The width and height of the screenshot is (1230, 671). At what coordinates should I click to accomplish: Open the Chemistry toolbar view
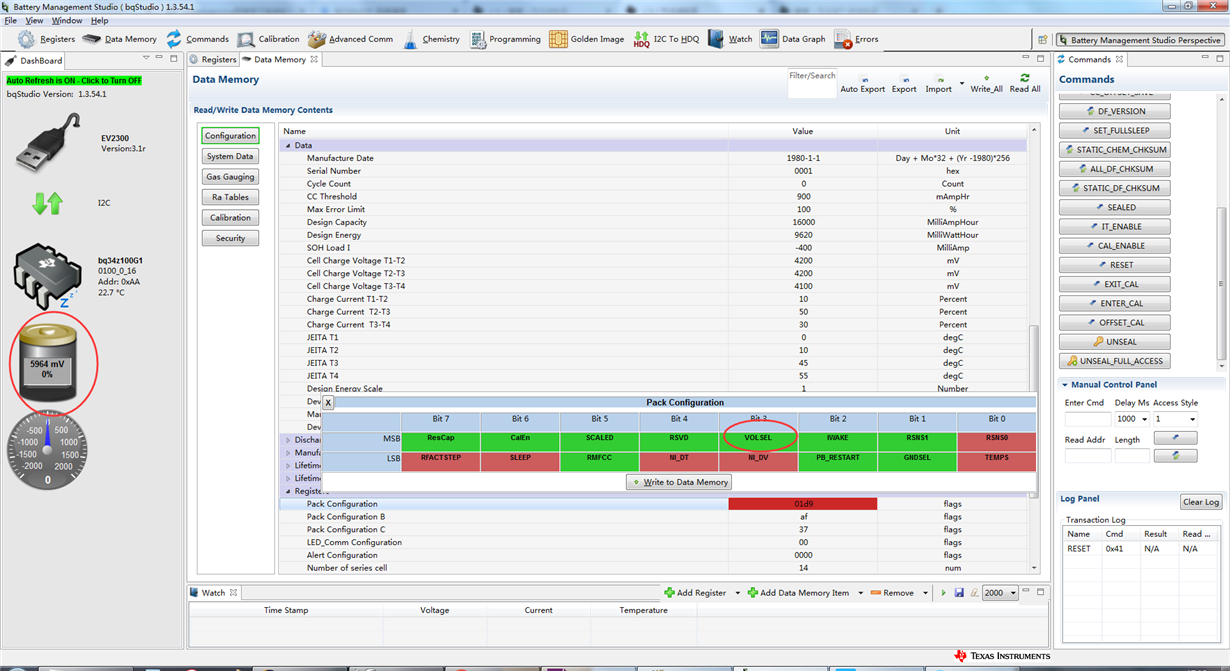click(431, 39)
